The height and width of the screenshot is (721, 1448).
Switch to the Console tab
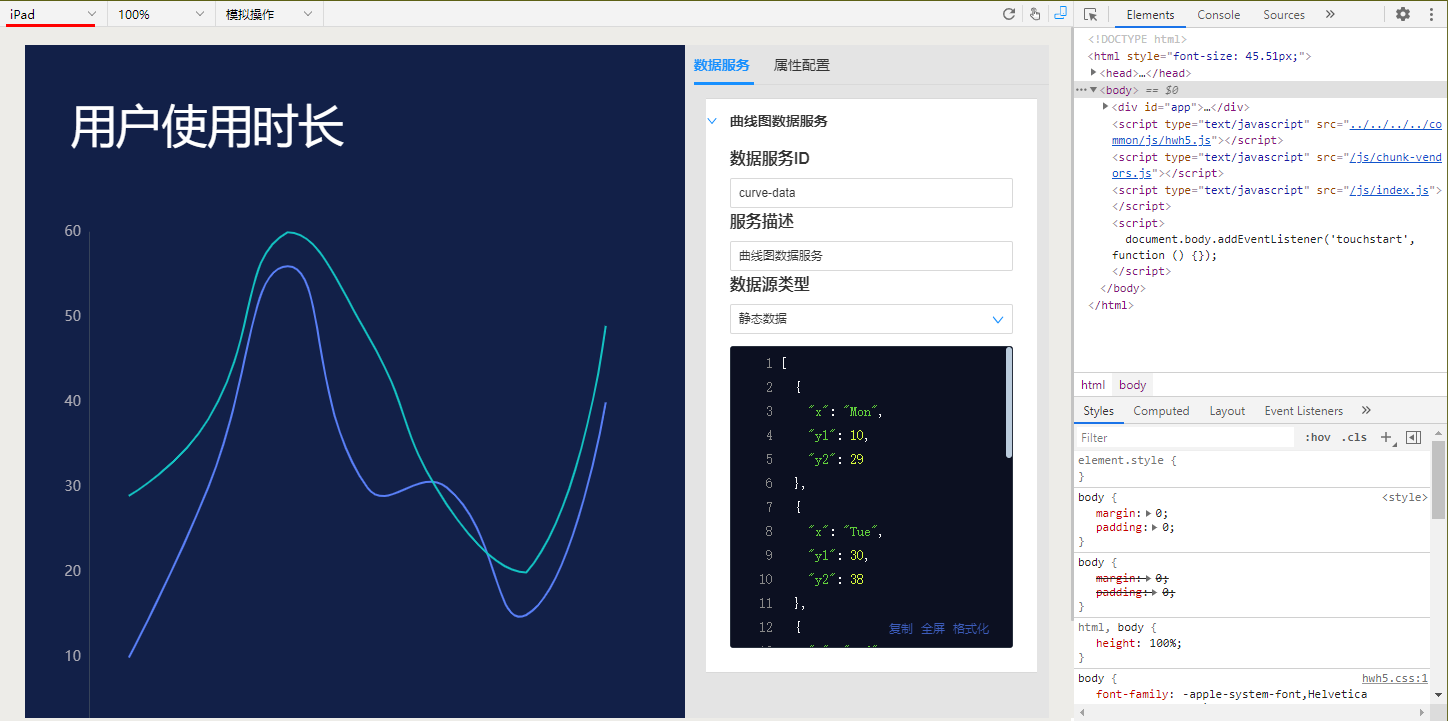tap(1218, 14)
